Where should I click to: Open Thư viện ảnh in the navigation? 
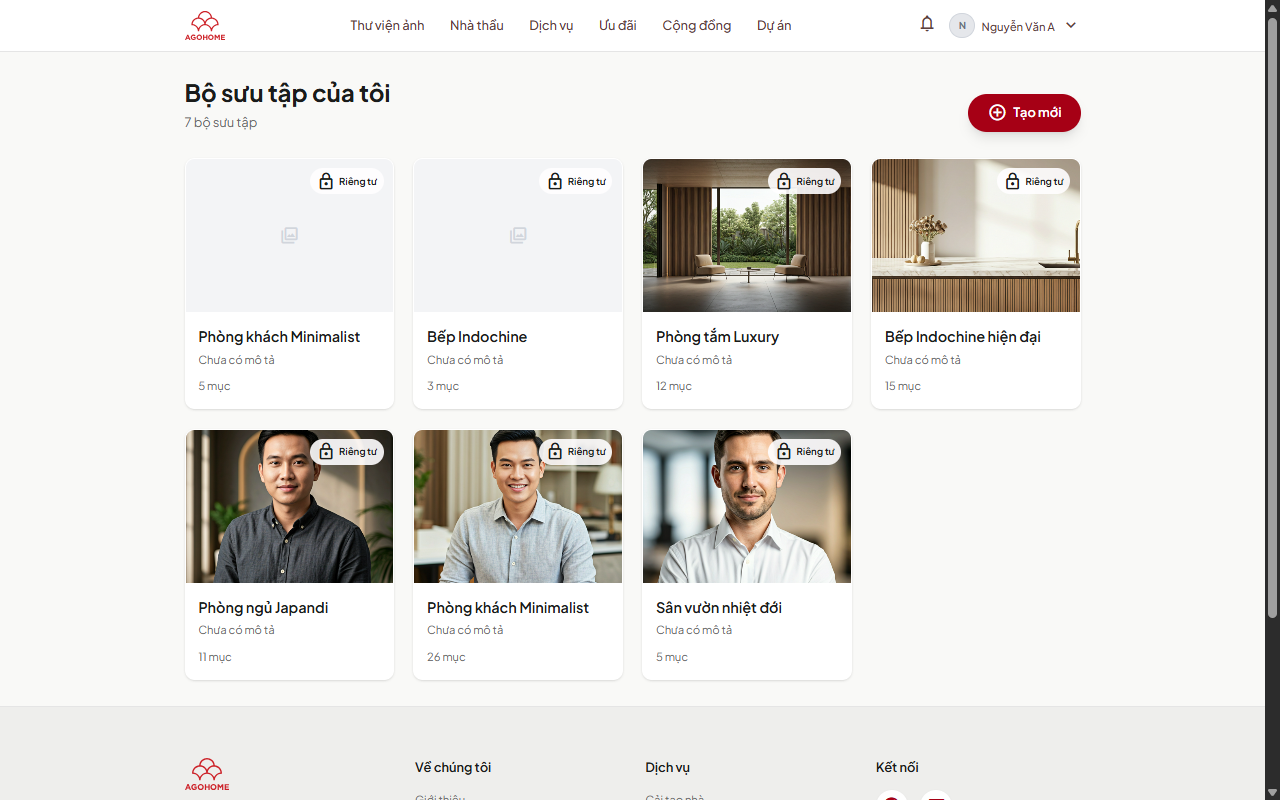pos(387,26)
